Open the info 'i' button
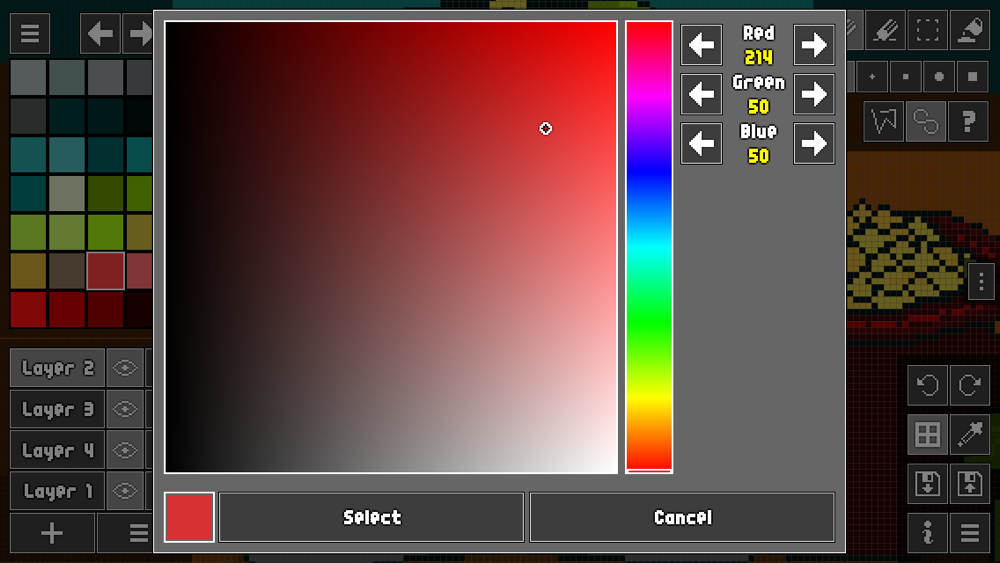 [927, 532]
